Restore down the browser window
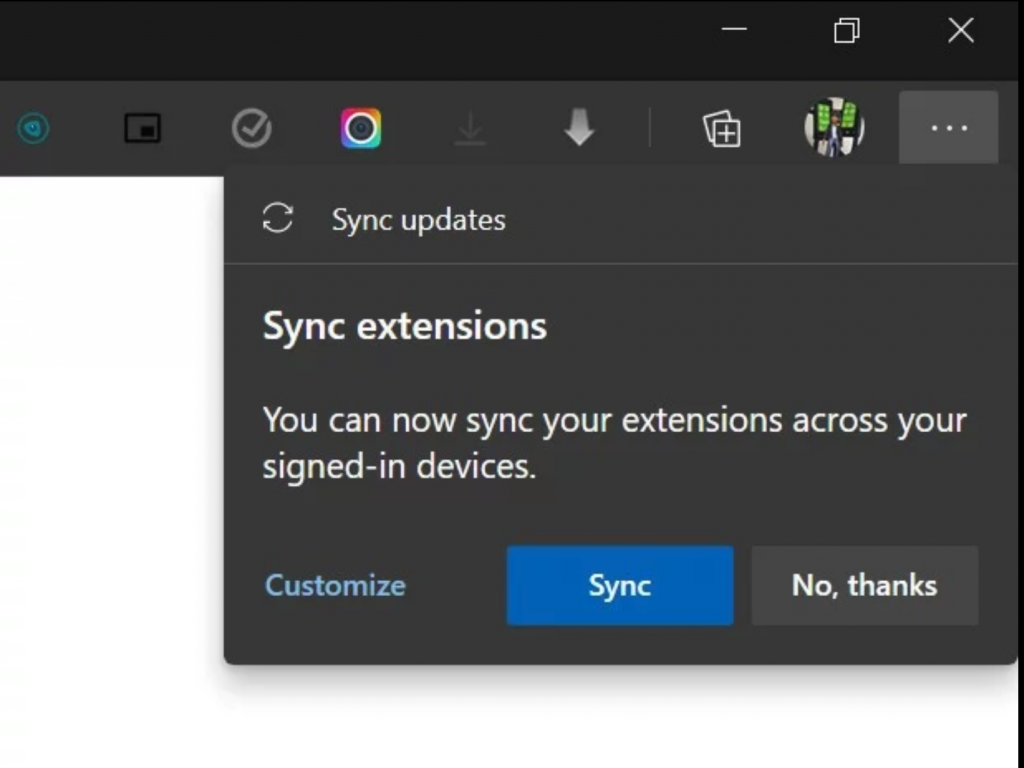 (x=846, y=30)
